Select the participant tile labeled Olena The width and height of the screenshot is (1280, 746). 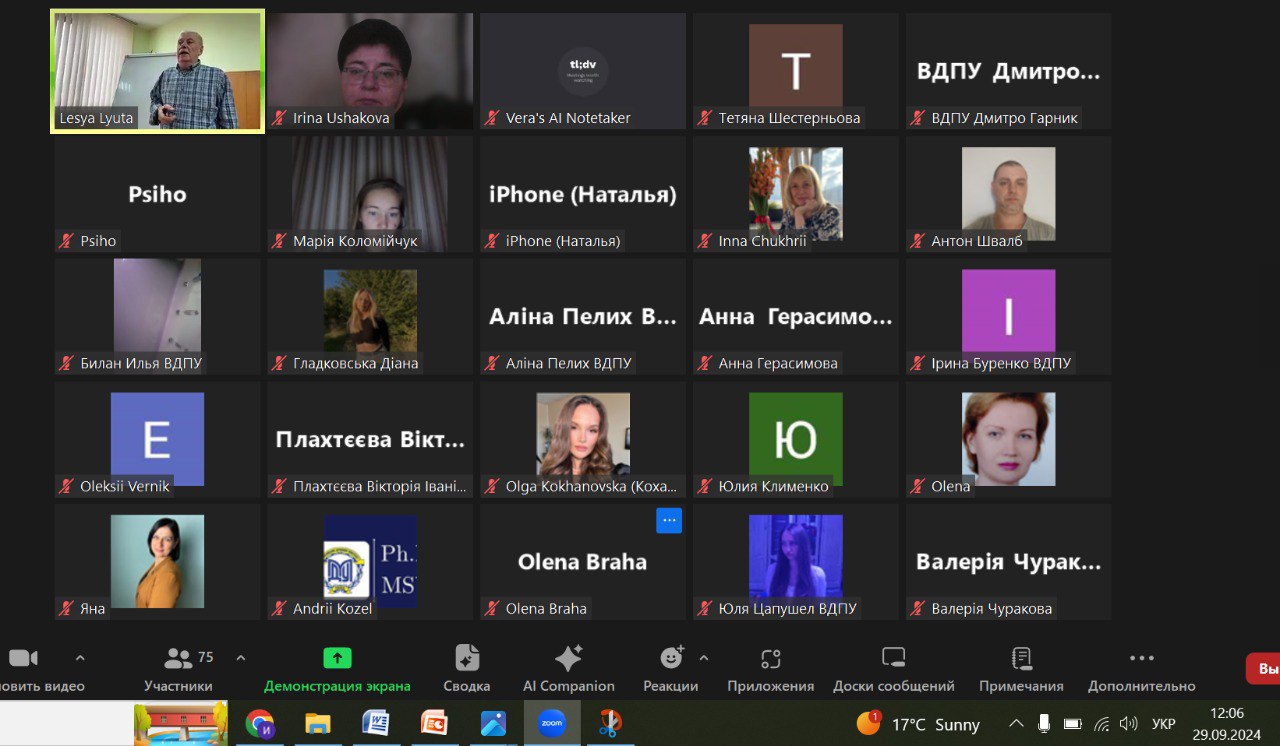tap(1008, 439)
